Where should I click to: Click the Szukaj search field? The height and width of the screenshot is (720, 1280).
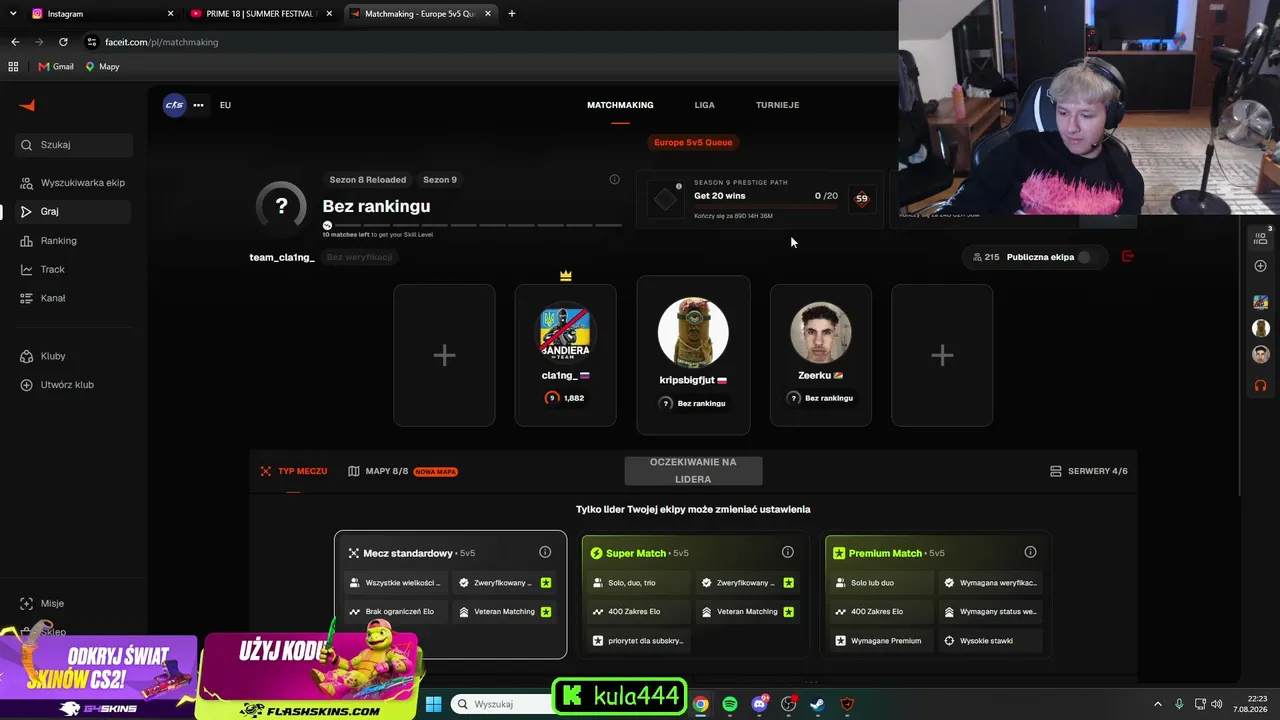point(75,145)
